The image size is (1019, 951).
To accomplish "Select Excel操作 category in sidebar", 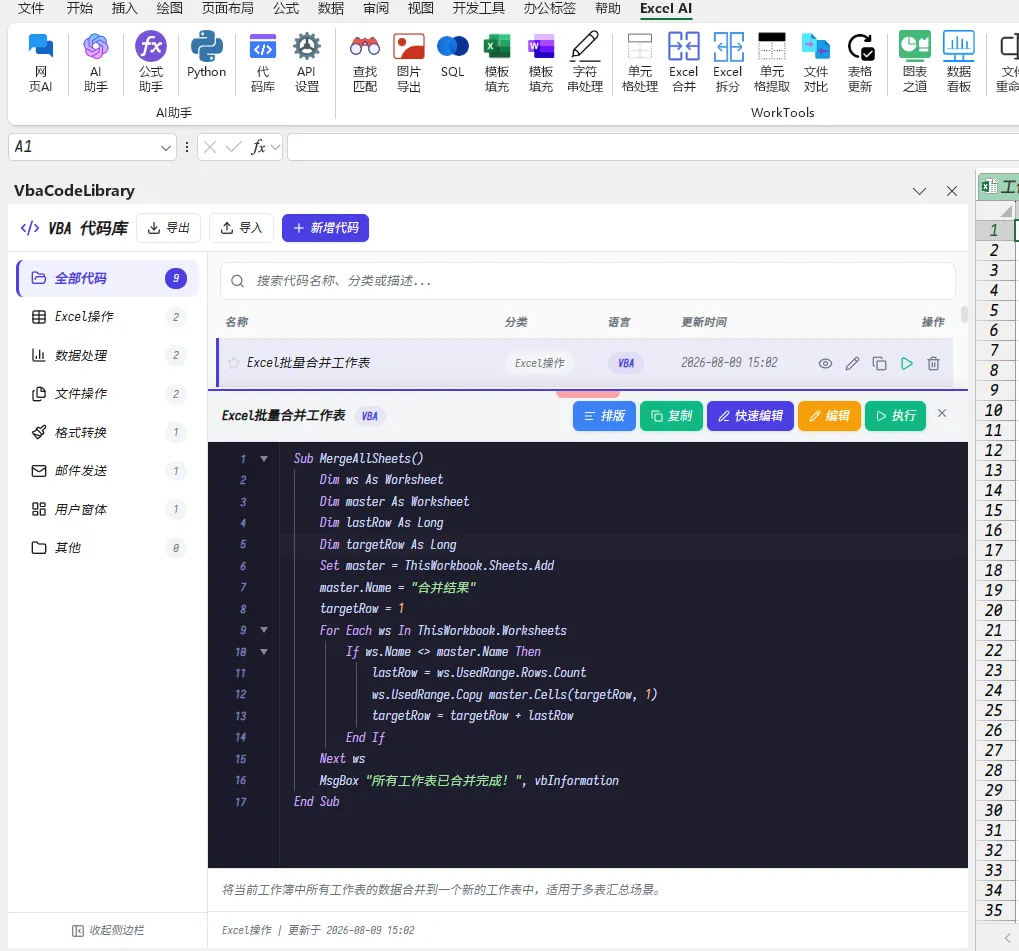I will pos(107,317).
